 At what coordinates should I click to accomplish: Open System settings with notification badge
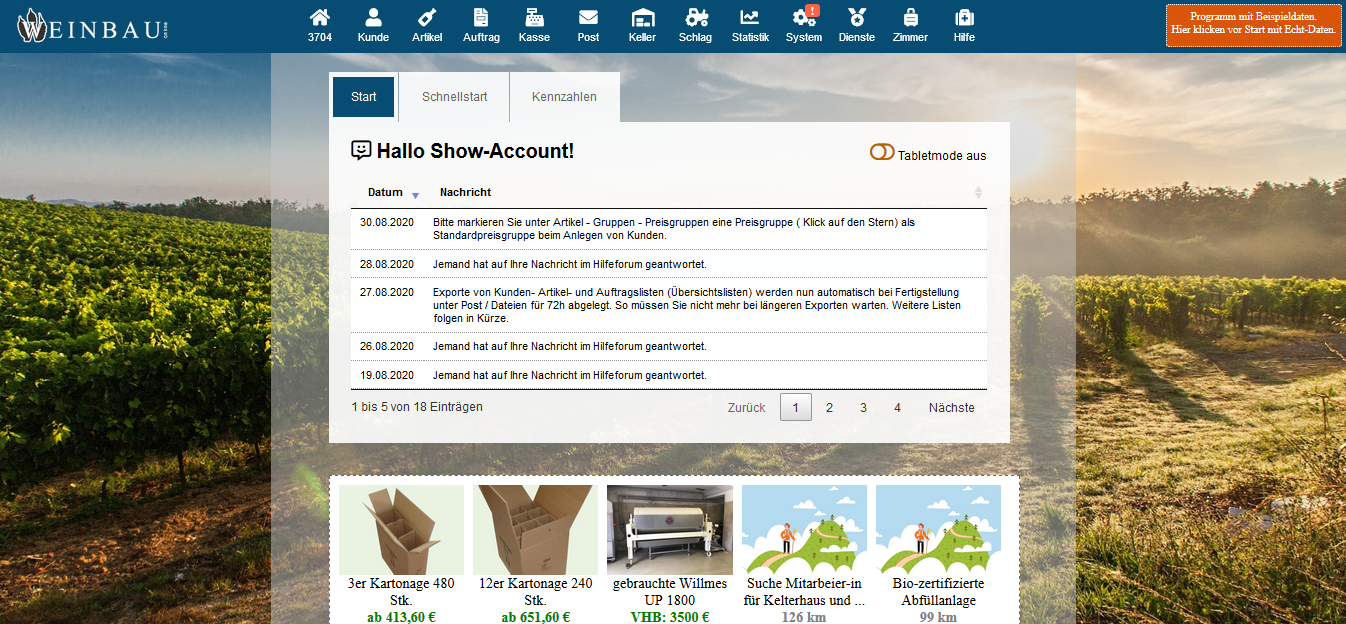coord(803,18)
